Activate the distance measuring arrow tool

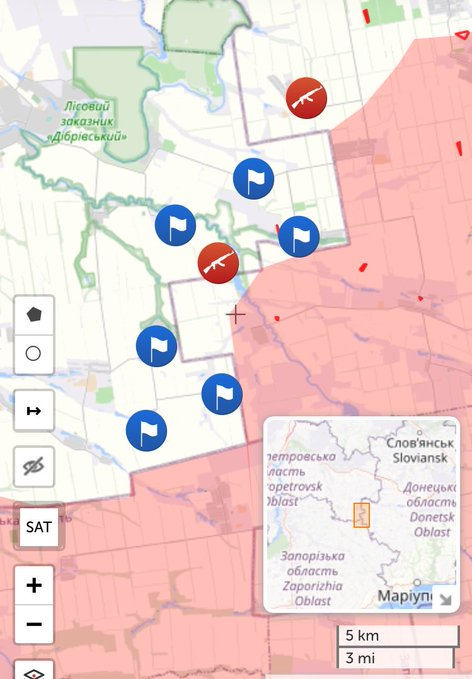coord(34,411)
